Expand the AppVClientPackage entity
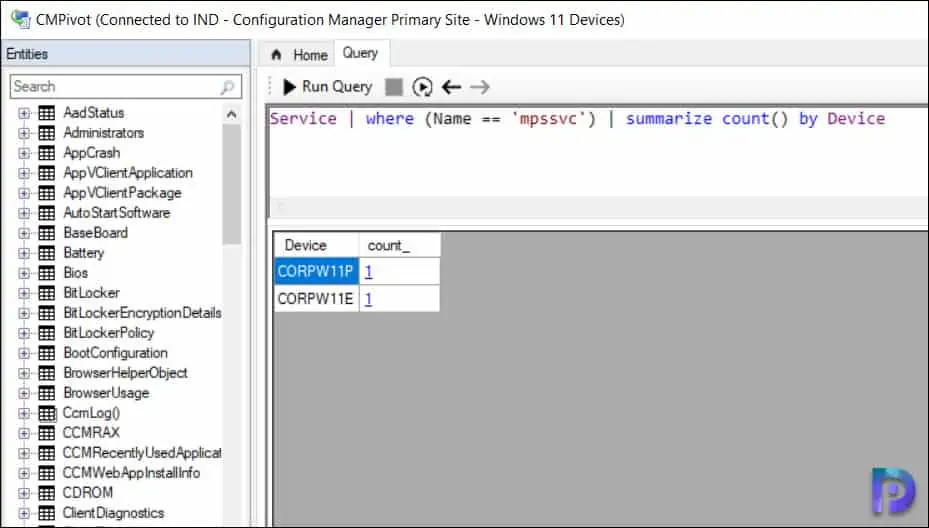Image resolution: width=929 pixels, height=528 pixels. pyautogui.click(x=24, y=193)
